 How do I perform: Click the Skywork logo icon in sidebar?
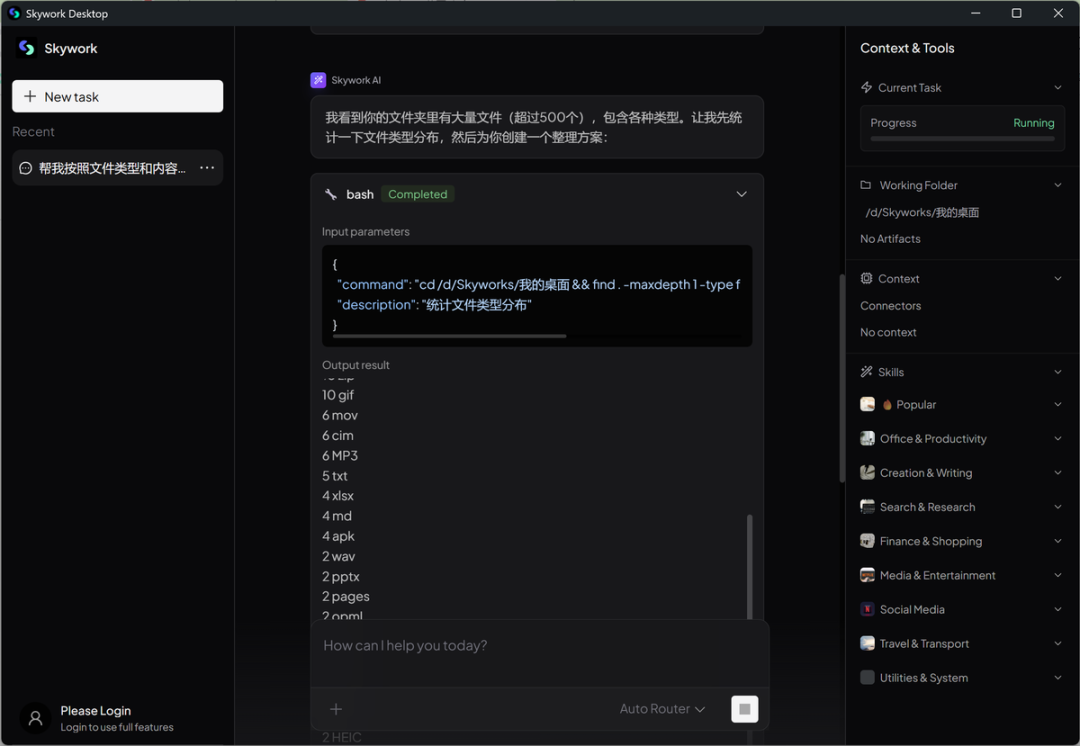(27, 48)
